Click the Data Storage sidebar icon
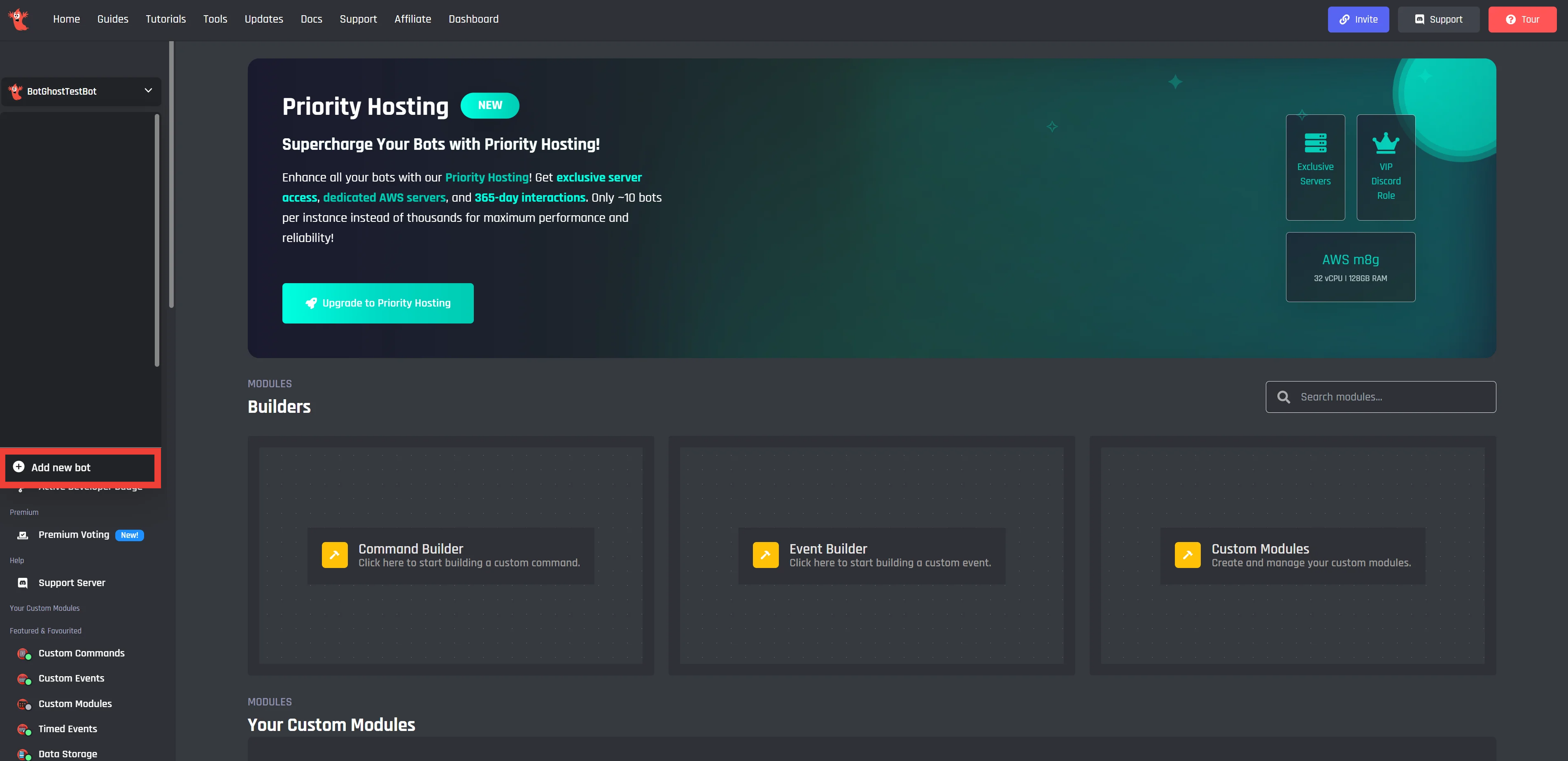Screen dimensions: 1568x761 pos(23,754)
